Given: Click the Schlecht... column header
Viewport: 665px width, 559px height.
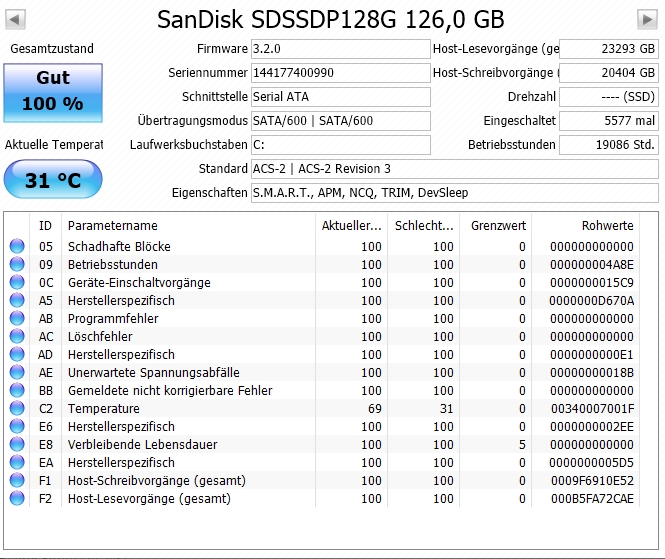Looking at the screenshot, I should [x=423, y=226].
